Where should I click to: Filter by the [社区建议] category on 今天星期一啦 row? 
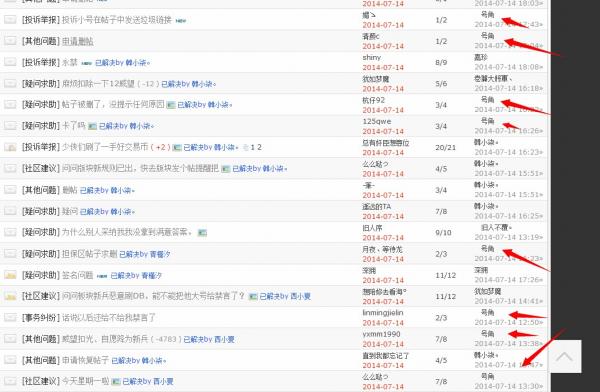point(41,381)
